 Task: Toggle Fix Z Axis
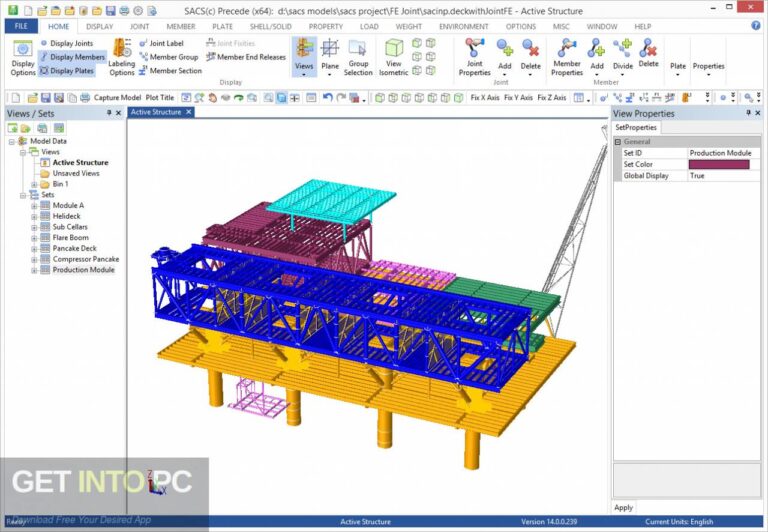(552, 97)
